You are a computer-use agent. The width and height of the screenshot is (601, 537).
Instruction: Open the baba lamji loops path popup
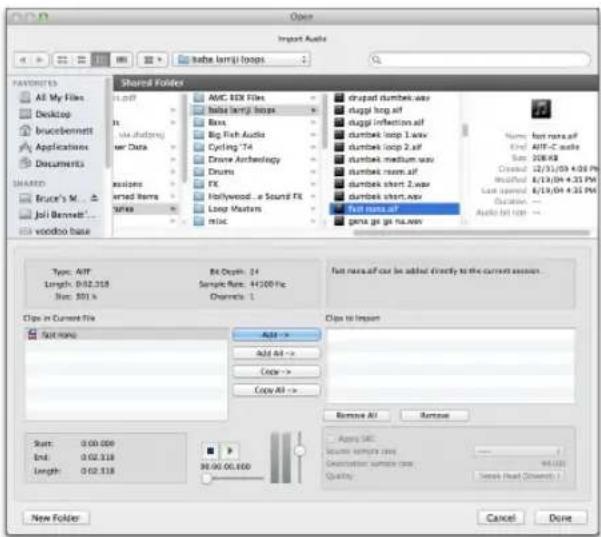click(x=242, y=59)
